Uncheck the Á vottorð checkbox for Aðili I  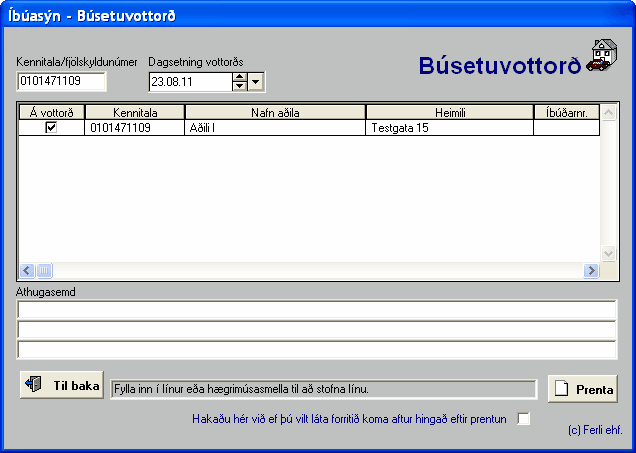52,128
